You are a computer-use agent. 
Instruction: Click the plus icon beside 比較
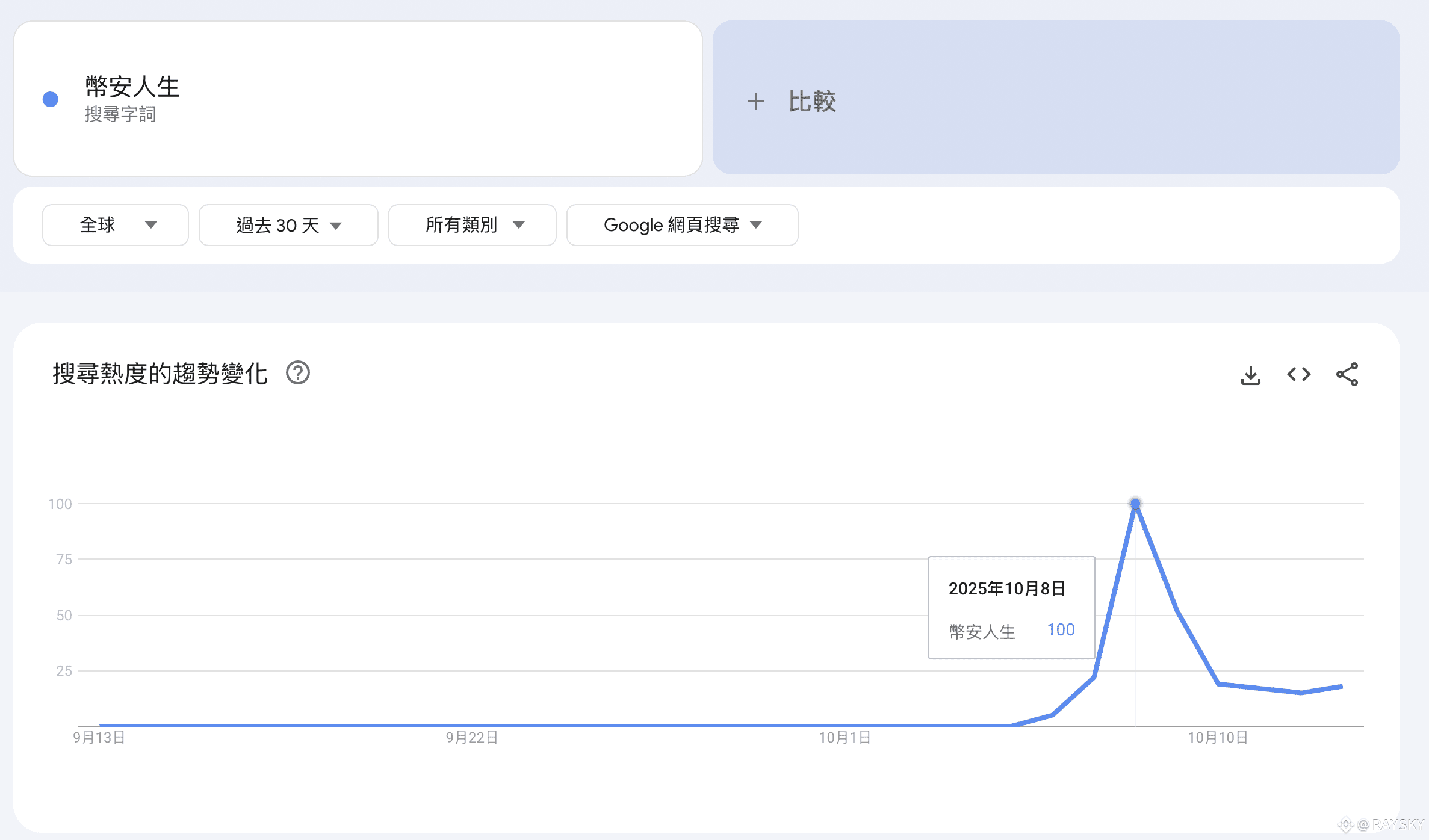(755, 101)
